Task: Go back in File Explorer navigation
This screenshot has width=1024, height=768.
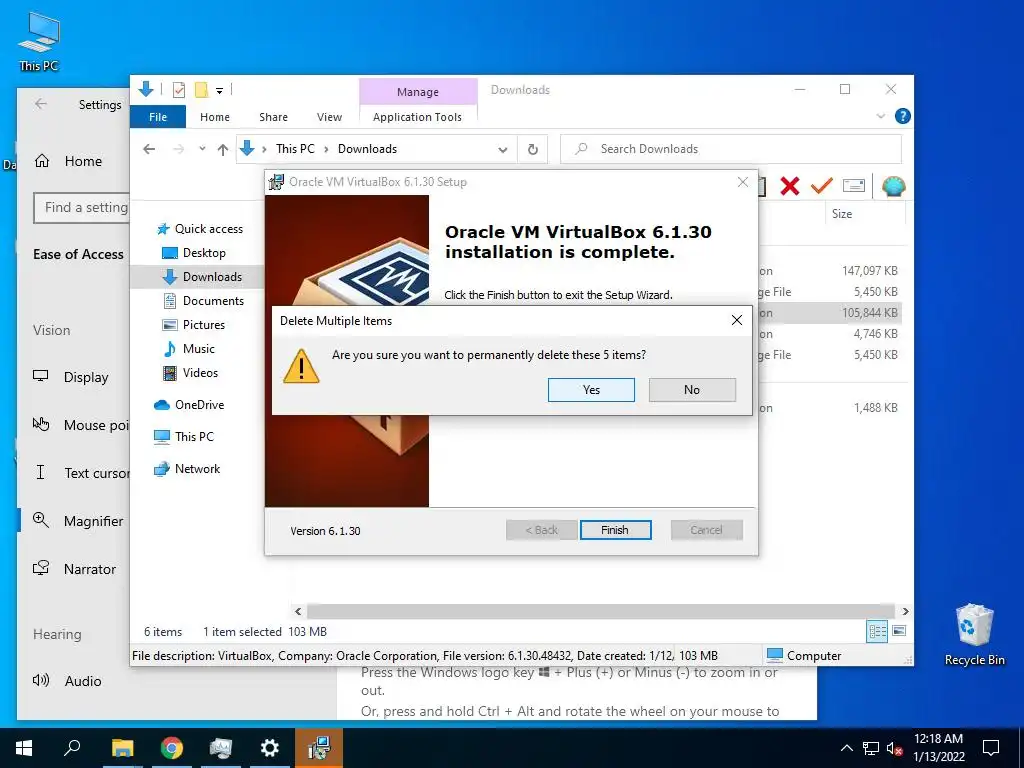Action: click(149, 149)
